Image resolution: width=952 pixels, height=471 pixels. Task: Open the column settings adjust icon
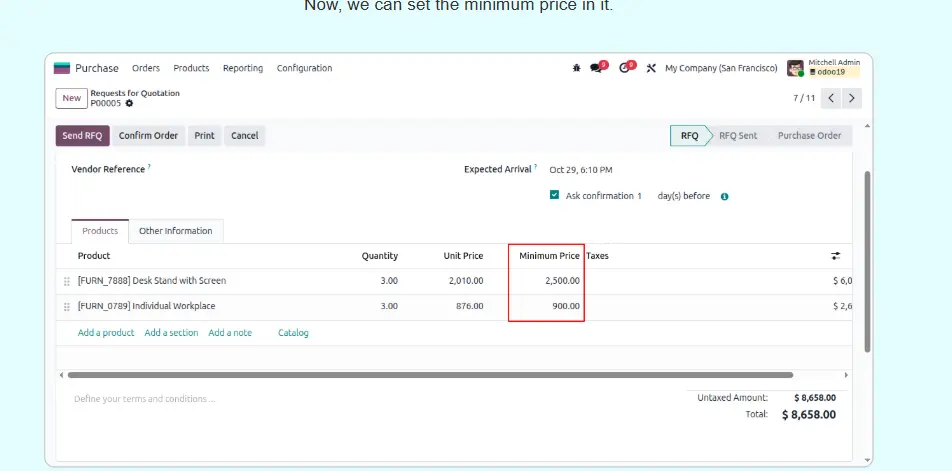coord(835,256)
